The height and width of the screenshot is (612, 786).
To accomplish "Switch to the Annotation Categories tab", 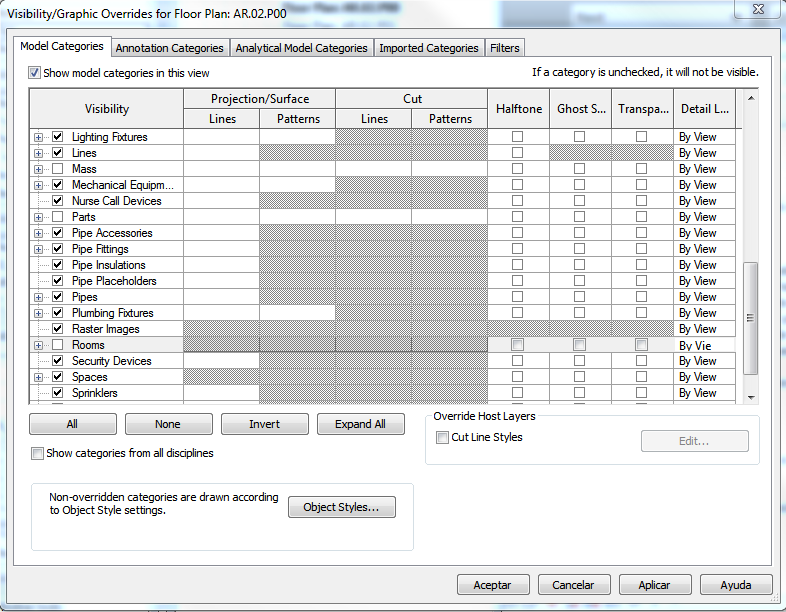I will [169, 48].
